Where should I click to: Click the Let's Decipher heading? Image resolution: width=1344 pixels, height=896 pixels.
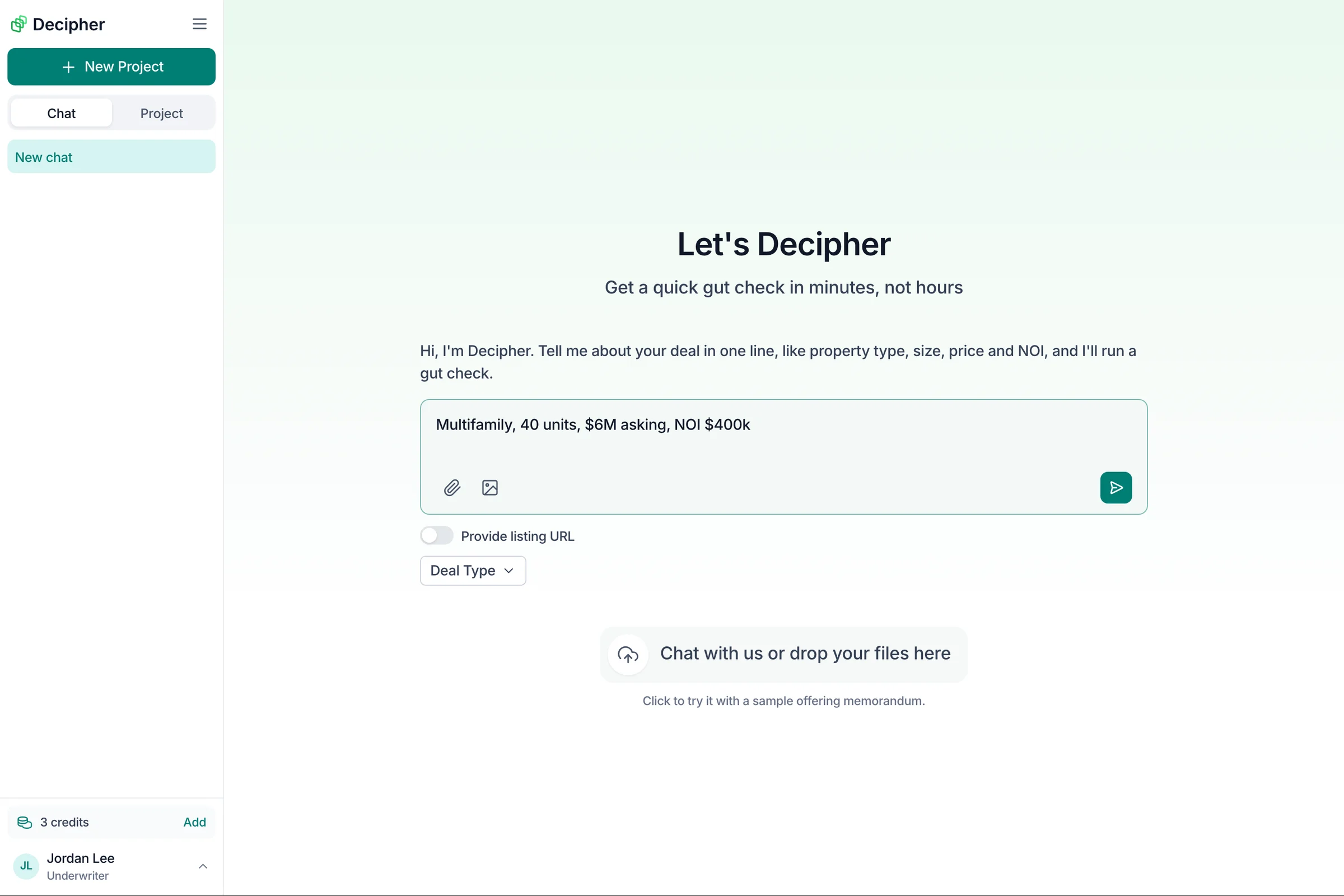tap(783, 244)
